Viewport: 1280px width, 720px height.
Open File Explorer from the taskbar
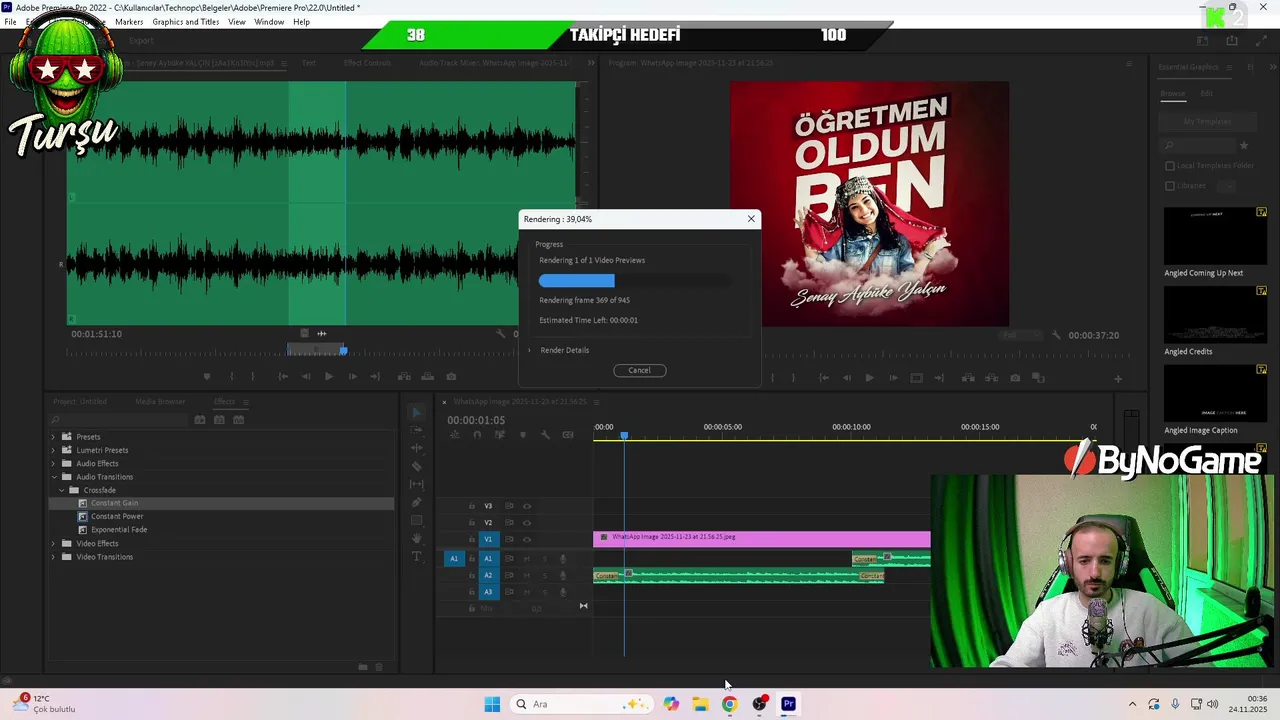point(700,704)
